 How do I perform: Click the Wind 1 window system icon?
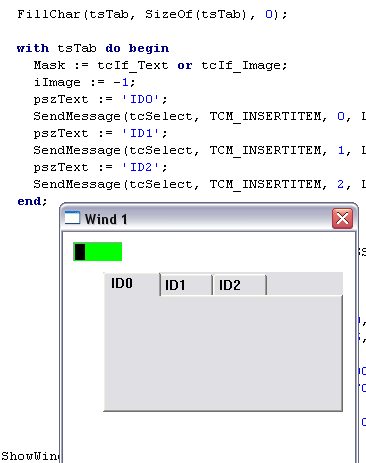click(72, 218)
